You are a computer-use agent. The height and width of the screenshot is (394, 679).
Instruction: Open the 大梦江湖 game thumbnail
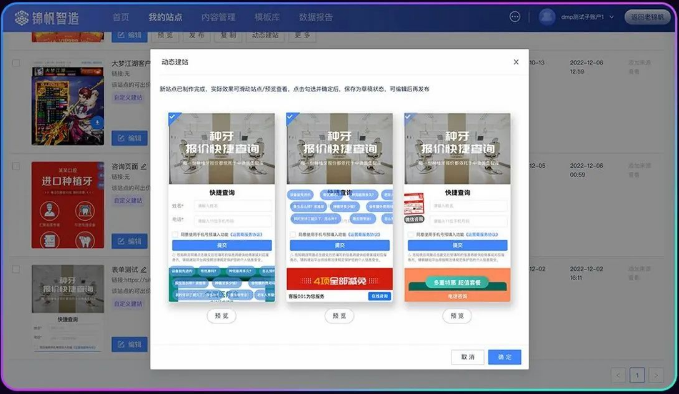click(x=68, y=103)
